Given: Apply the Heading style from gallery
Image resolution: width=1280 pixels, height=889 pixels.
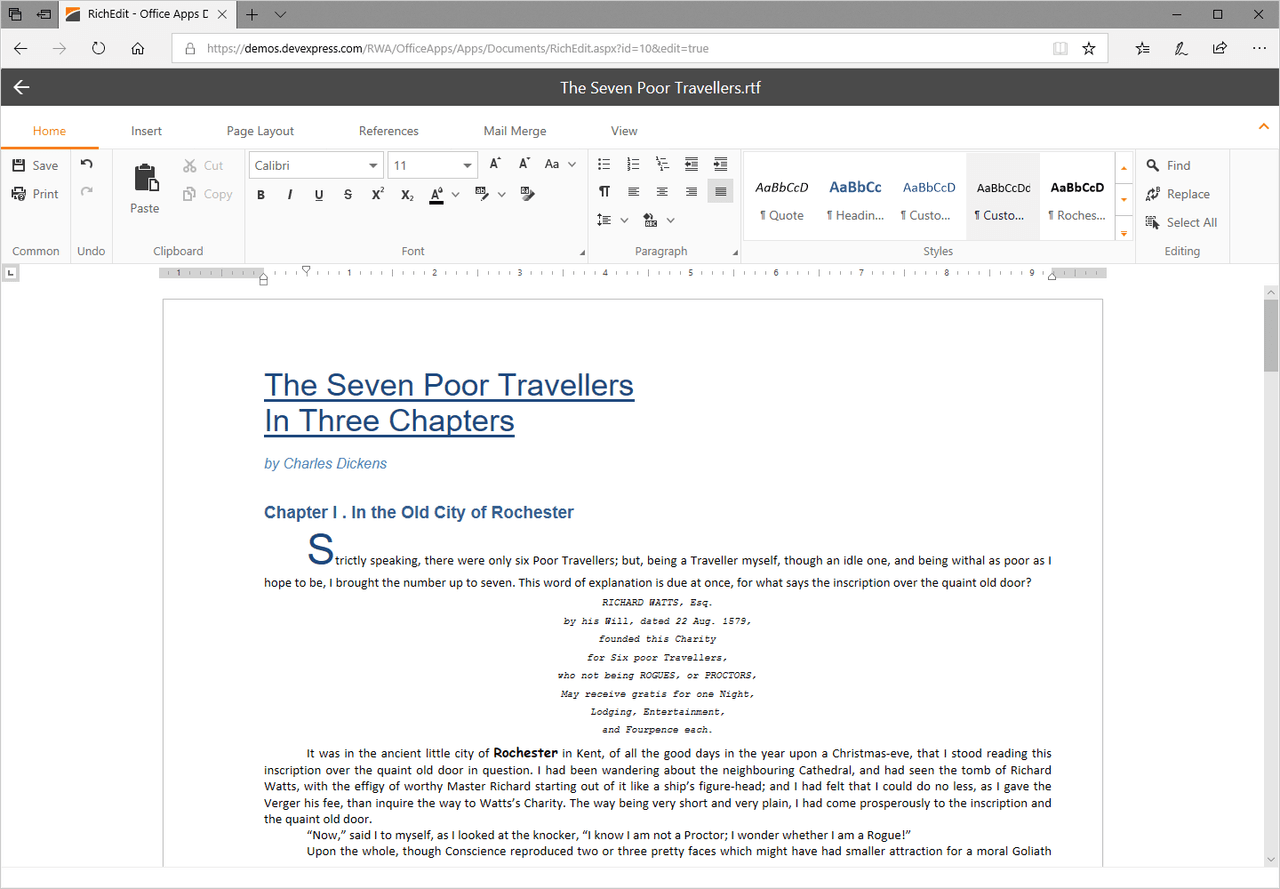Looking at the screenshot, I should [856, 197].
